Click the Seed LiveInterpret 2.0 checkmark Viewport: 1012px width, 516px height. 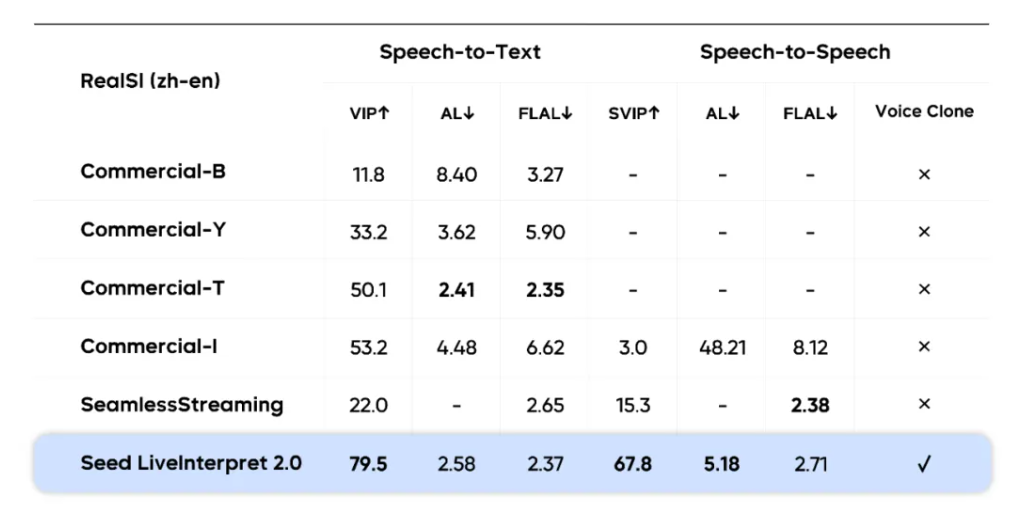pyautogui.click(x=924, y=464)
